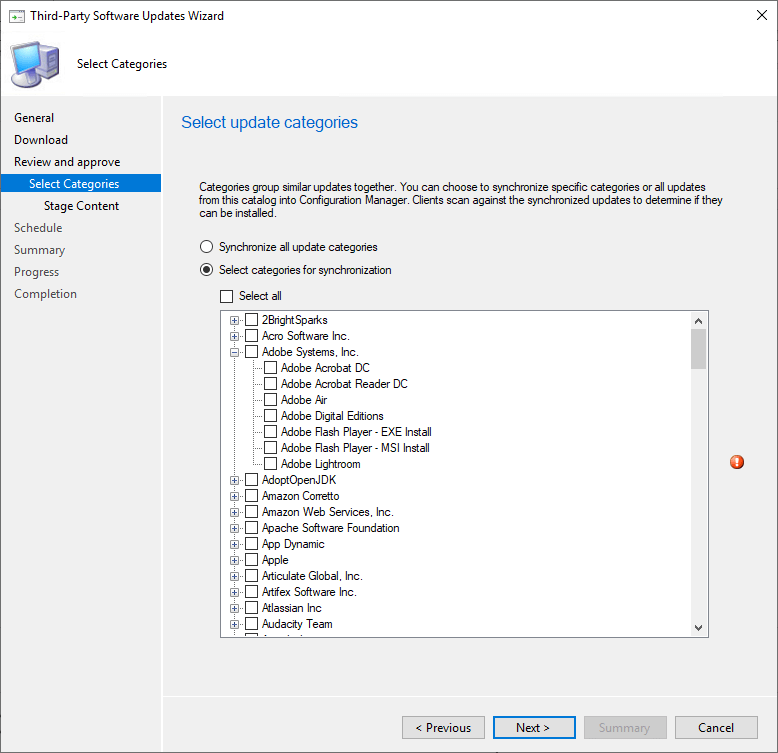Image resolution: width=778 pixels, height=753 pixels.
Task: Check the App Dynamic checkbox
Action: tap(252, 544)
